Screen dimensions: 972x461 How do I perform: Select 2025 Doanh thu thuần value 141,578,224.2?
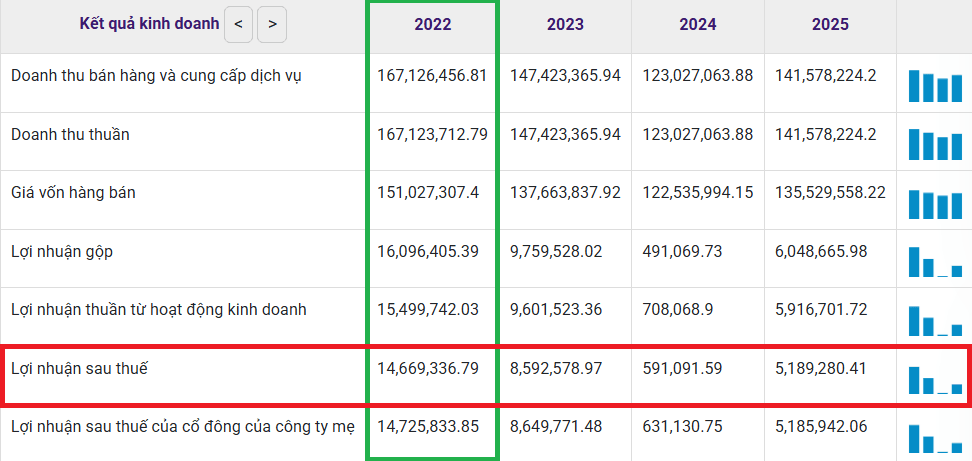(x=826, y=134)
